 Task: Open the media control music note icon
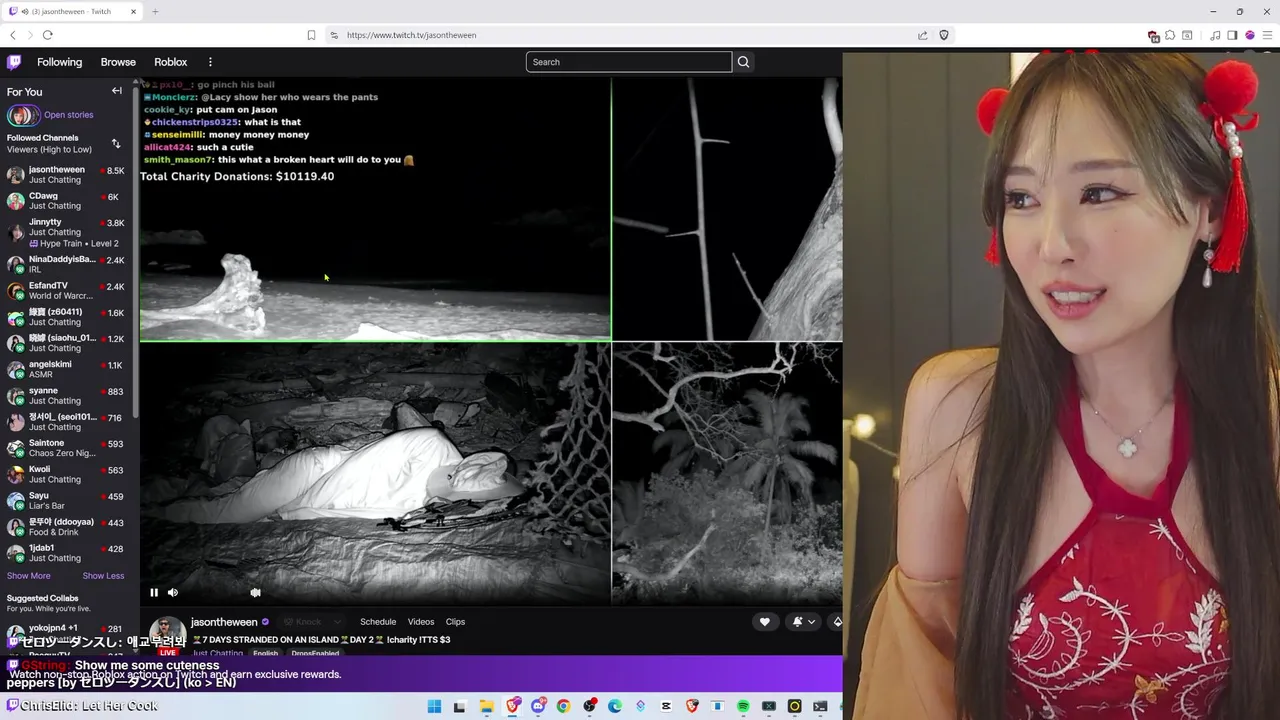(1215, 35)
